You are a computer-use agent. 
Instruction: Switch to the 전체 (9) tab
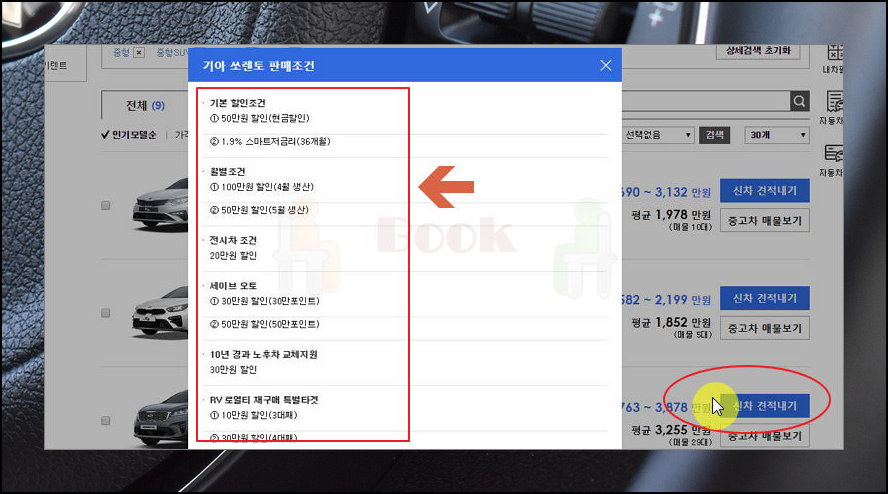click(145, 105)
